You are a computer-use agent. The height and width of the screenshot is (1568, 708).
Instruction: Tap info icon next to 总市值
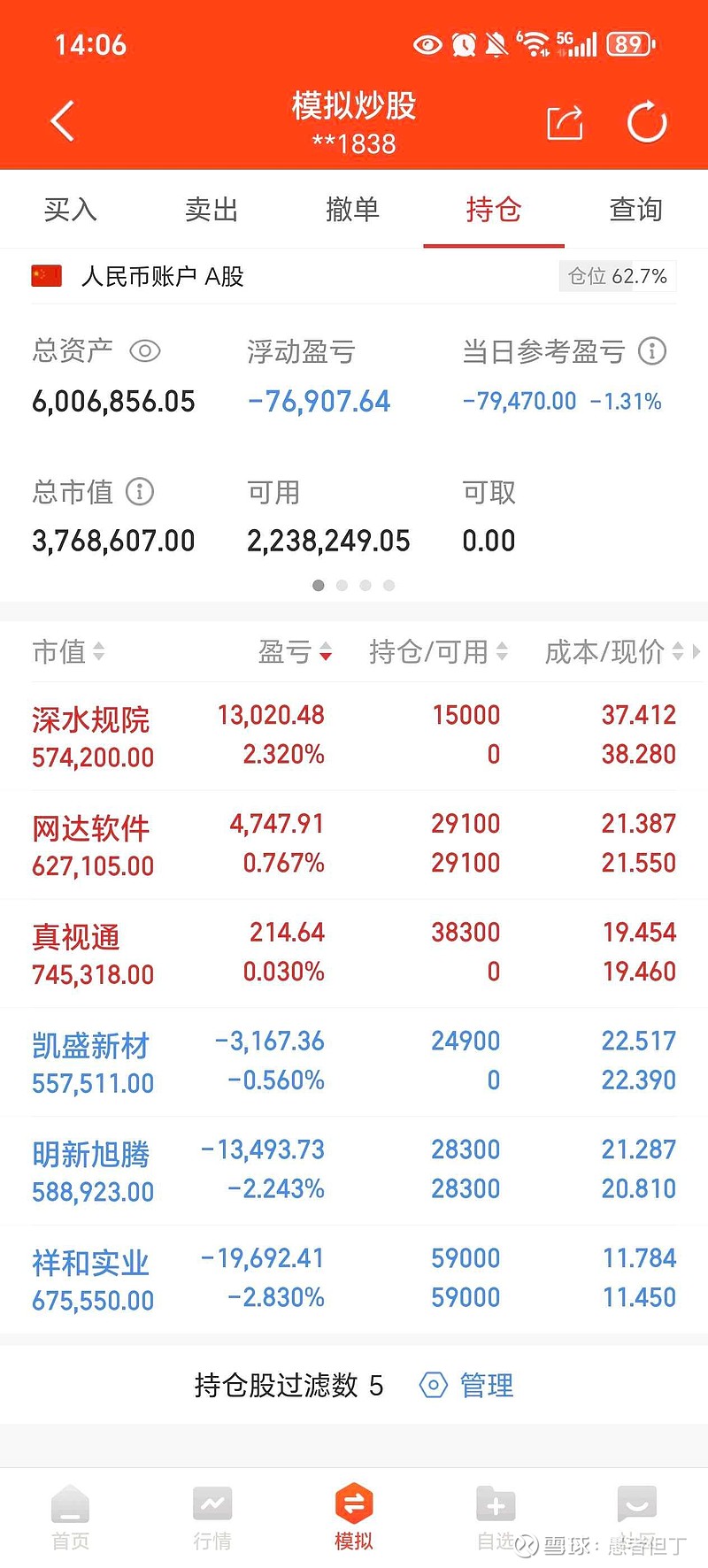[140, 491]
